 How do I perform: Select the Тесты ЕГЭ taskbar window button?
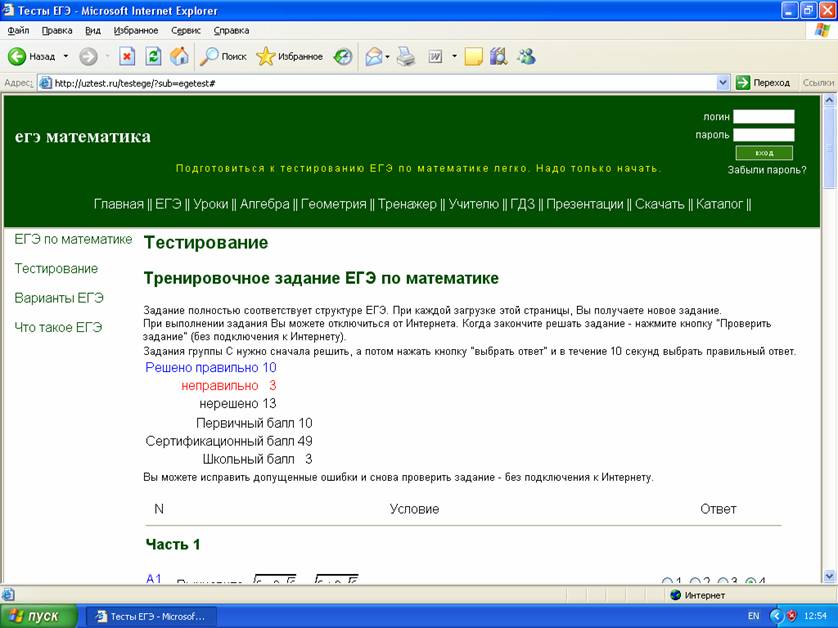pyautogui.click(x=151, y=616)
